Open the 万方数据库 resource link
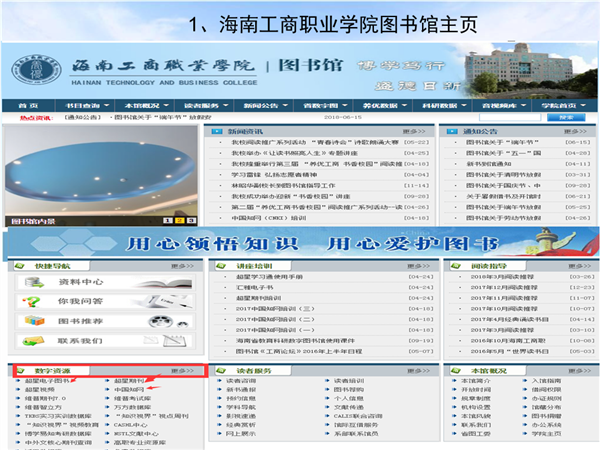Viewport: 600px width, 450px height. pos(132,407)
